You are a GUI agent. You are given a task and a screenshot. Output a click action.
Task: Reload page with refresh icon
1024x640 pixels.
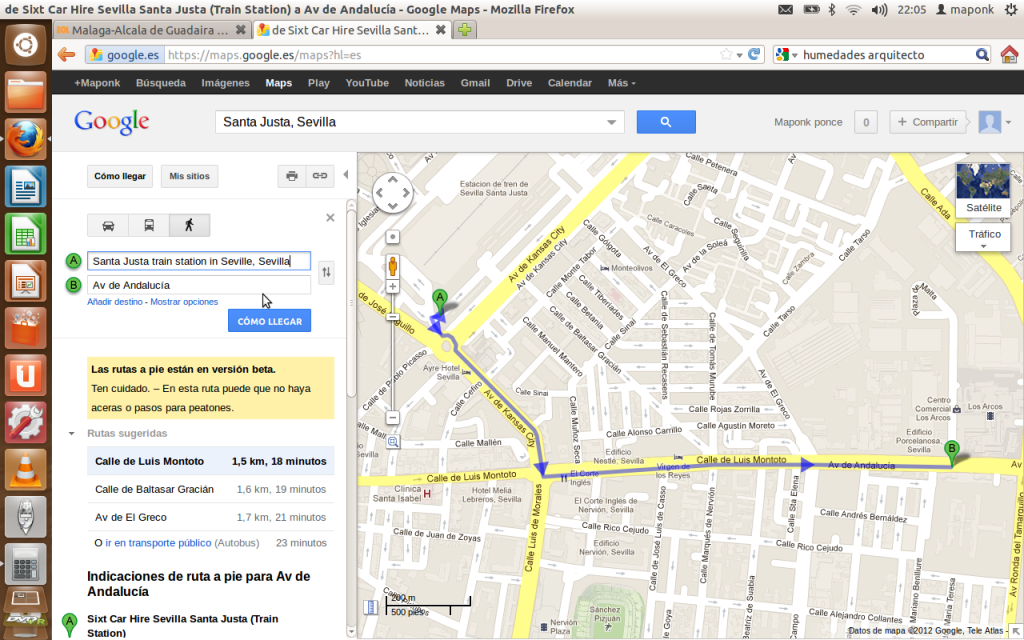(x=754, y=55)
